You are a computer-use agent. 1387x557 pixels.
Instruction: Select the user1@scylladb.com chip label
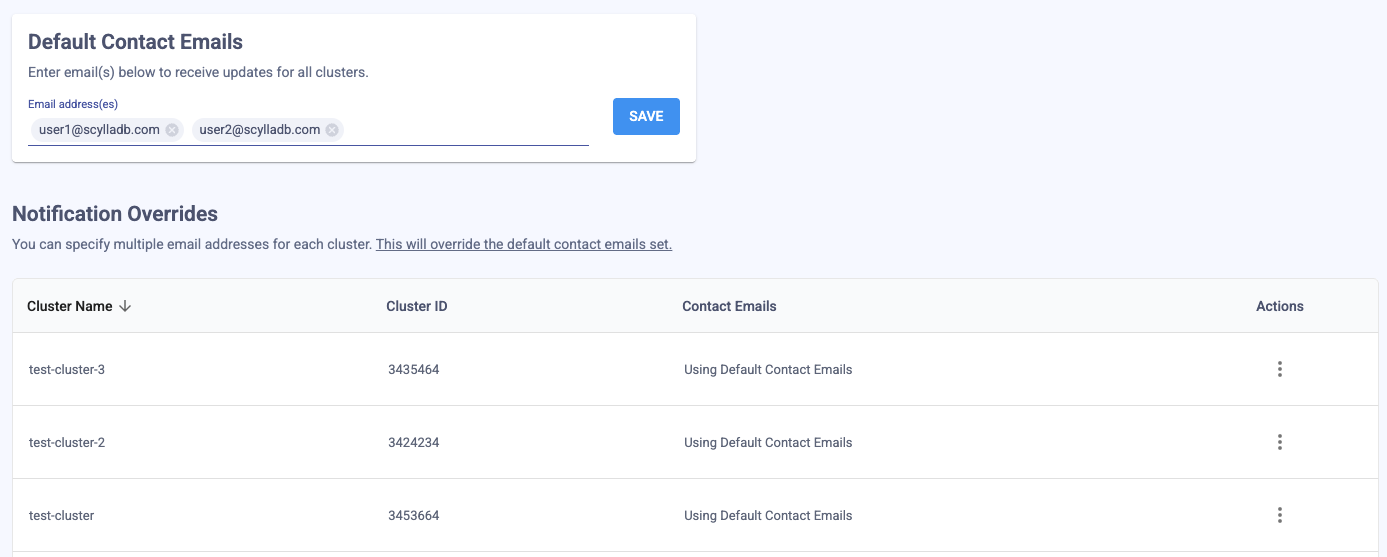tap(99, 130)
